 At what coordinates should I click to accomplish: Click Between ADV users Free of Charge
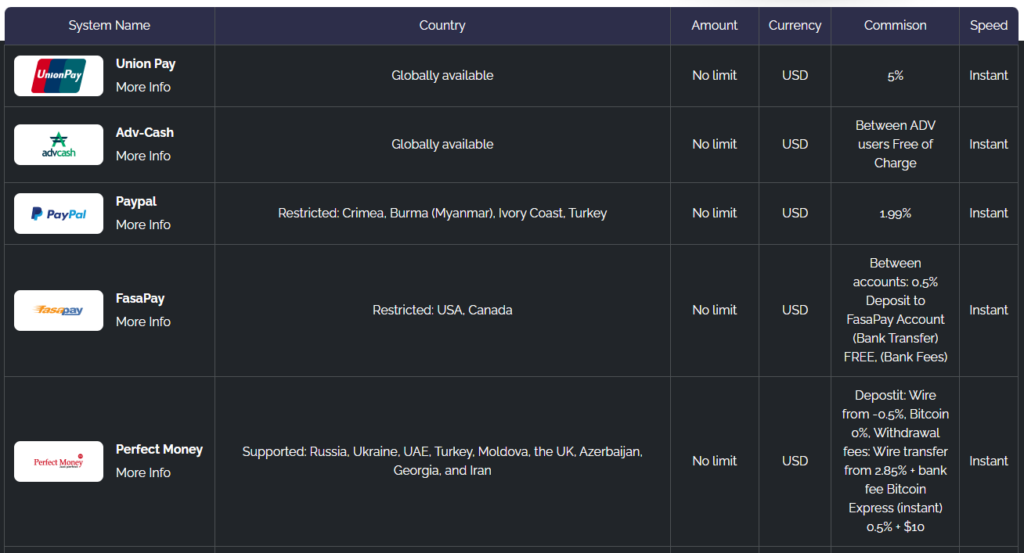coord(895,144)
